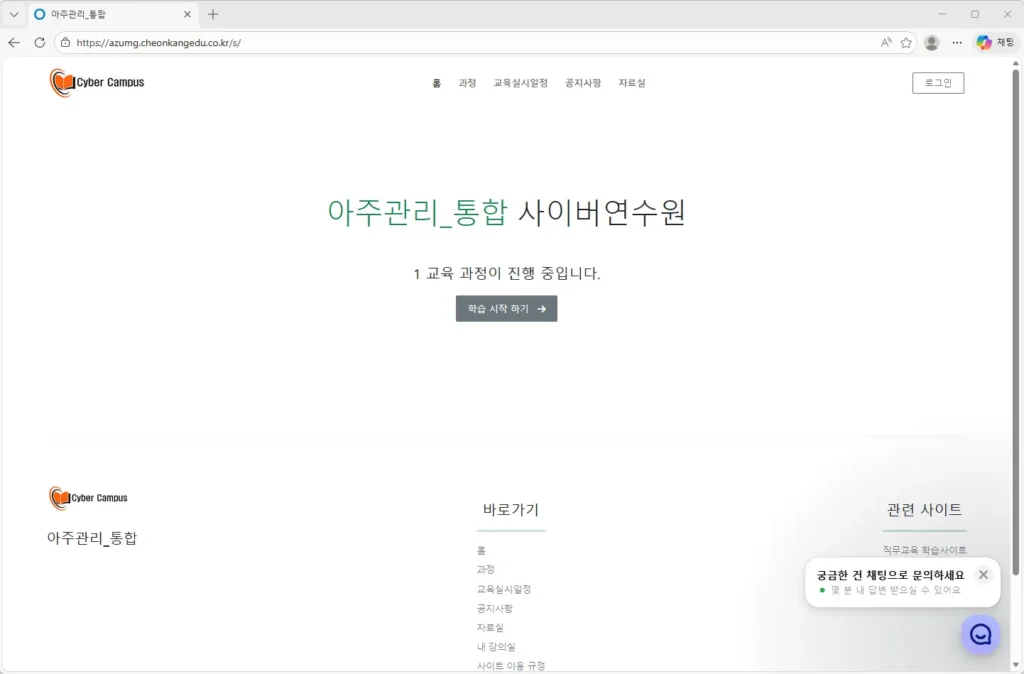Click the favorites star in the address bar
The height and width of the screenshot is (674, 1024).
[x=907, y=42]
